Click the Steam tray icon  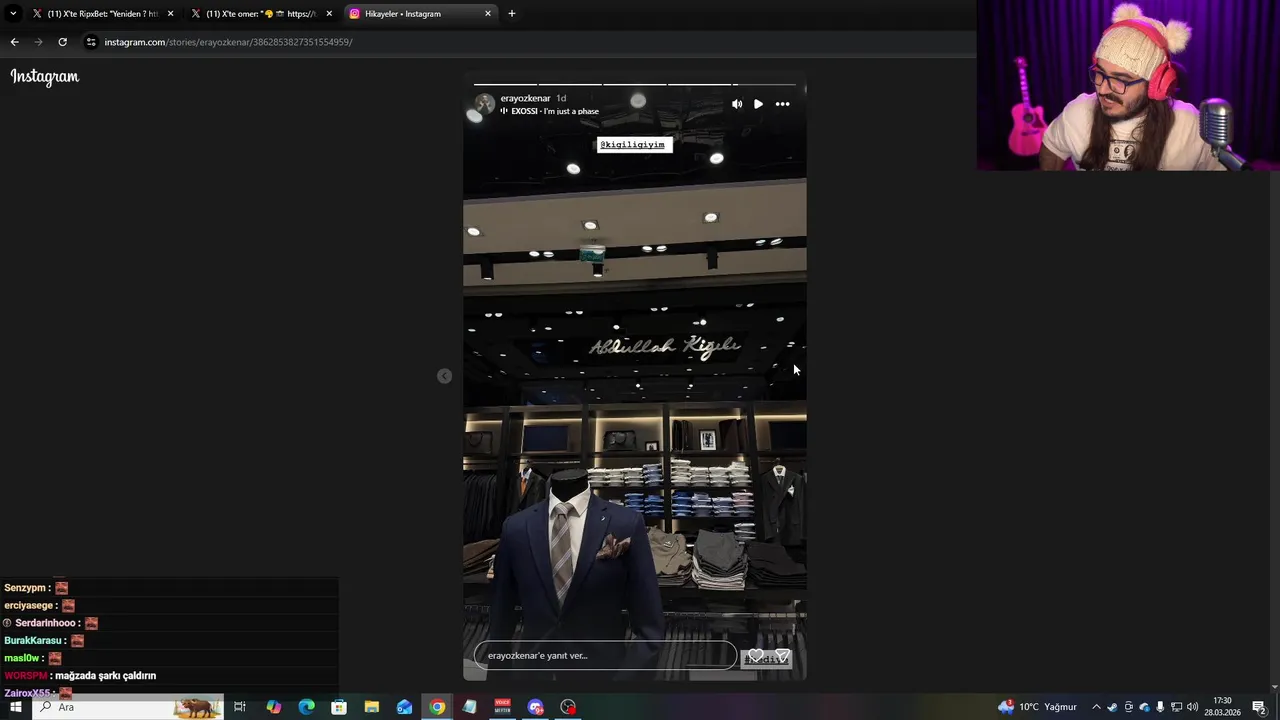pos(1112,707)
